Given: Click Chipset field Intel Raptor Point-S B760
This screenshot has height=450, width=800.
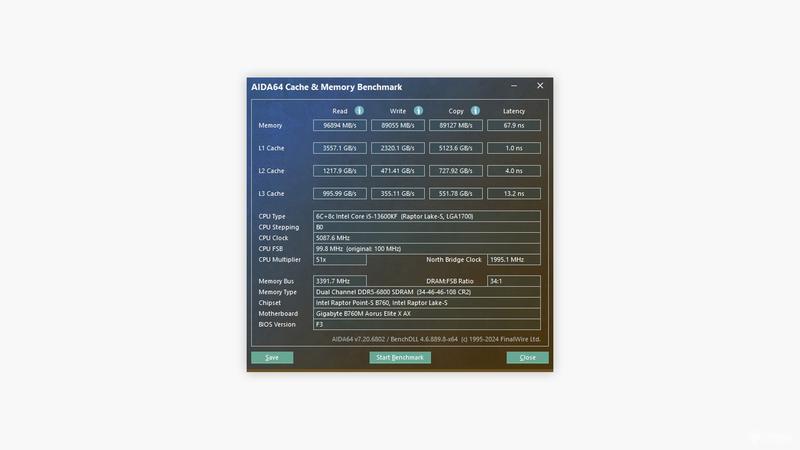Looking at the screenshot, I should coord(427,303).
